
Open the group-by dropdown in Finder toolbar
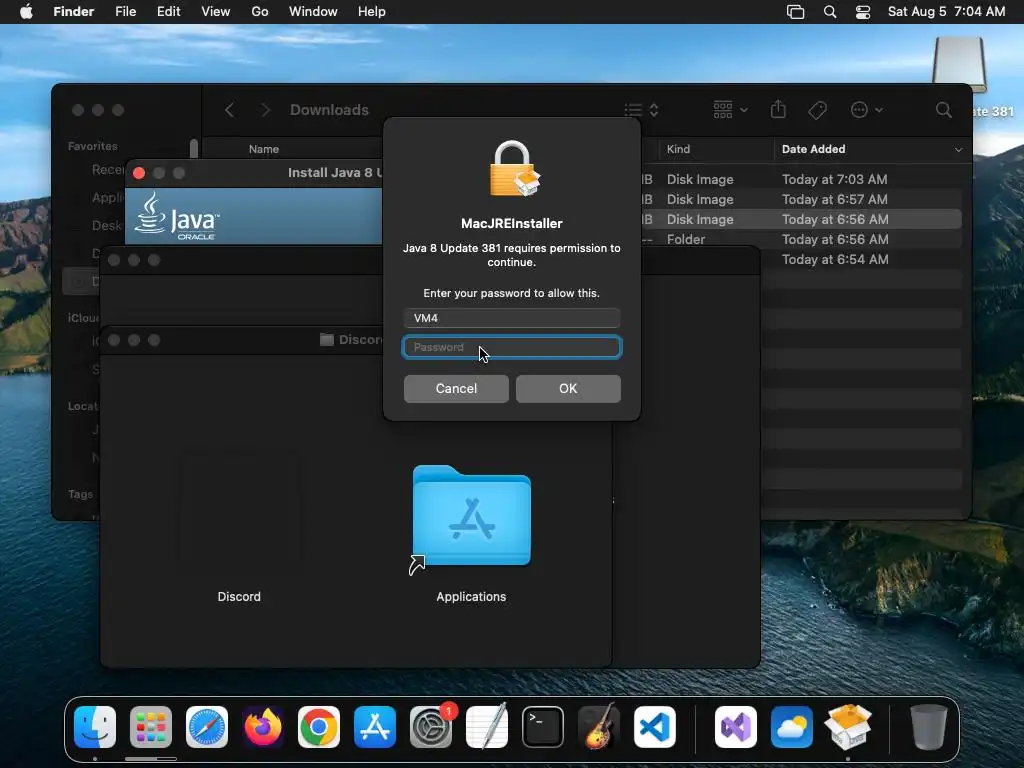click(730, 110)
